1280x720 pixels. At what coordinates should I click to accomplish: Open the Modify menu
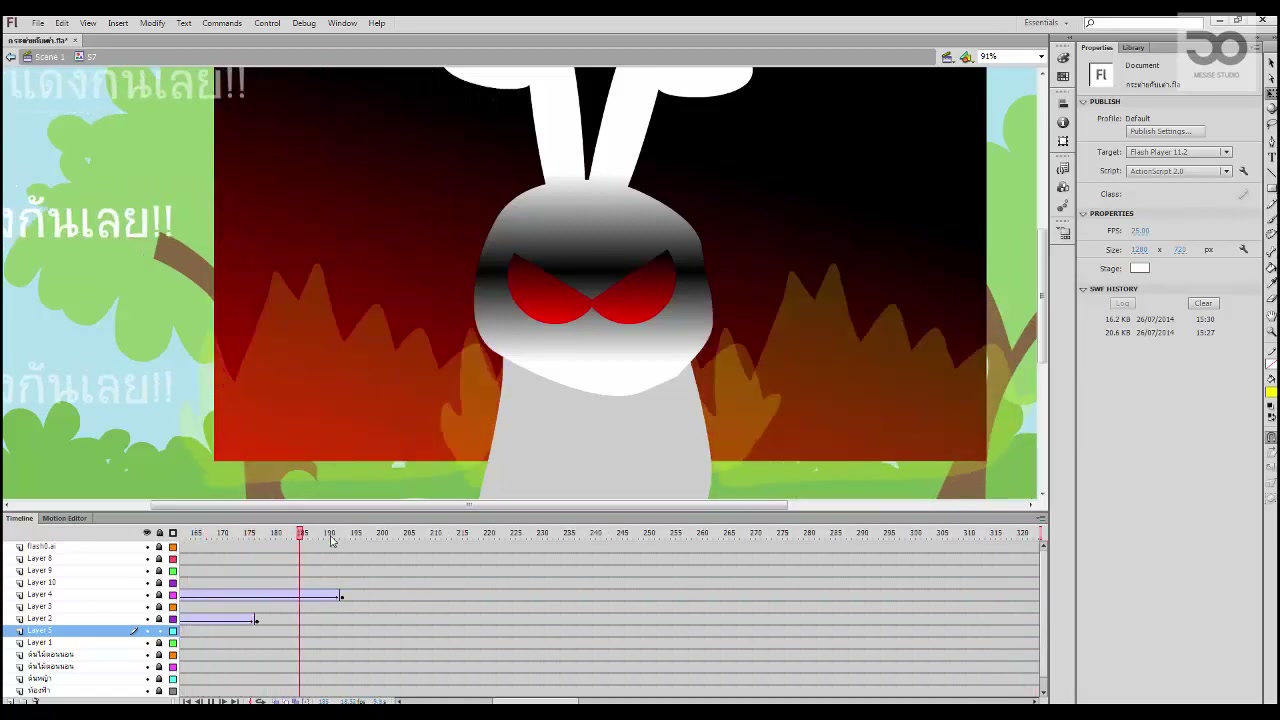click(x=152, y=23)
